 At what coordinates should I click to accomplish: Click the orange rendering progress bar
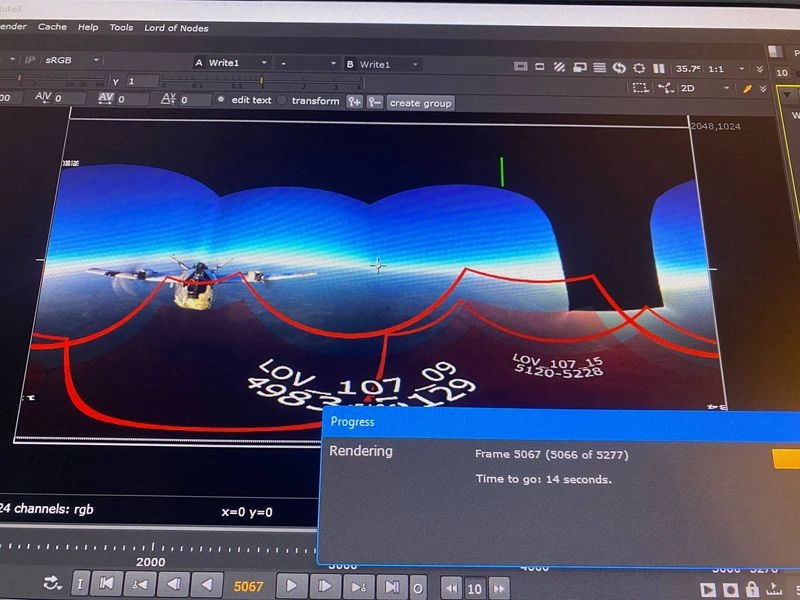coord(786,459)
